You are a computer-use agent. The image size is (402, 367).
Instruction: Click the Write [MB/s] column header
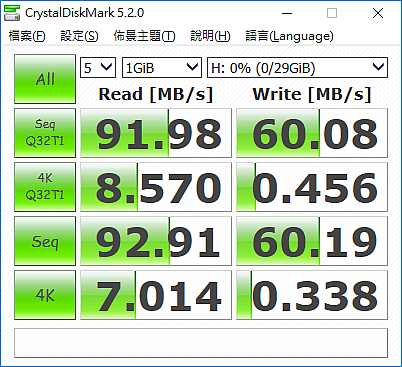click(x=312, y=94)
